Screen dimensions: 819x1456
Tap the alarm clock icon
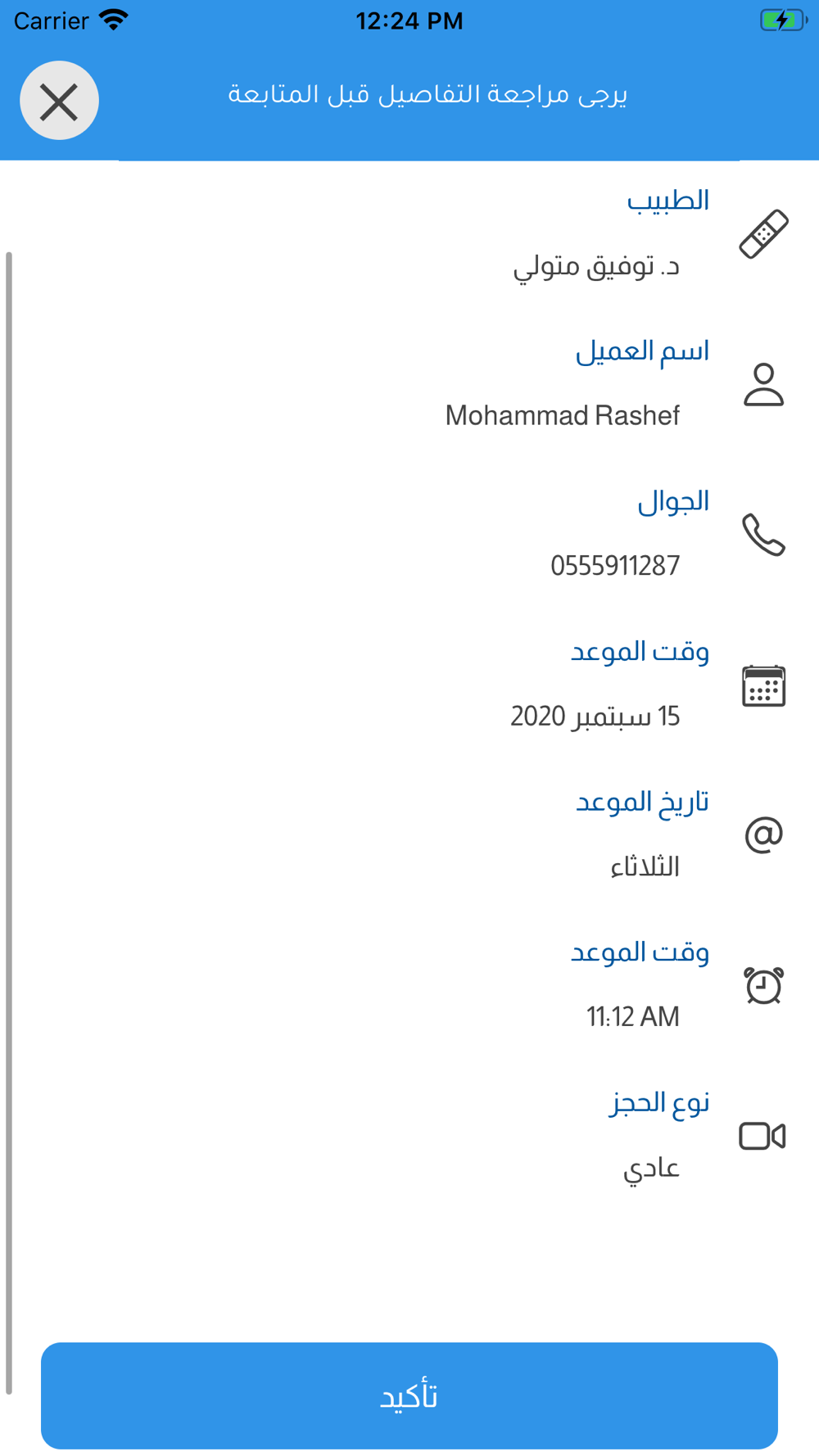pyautogui.click(x=763, y=985)
